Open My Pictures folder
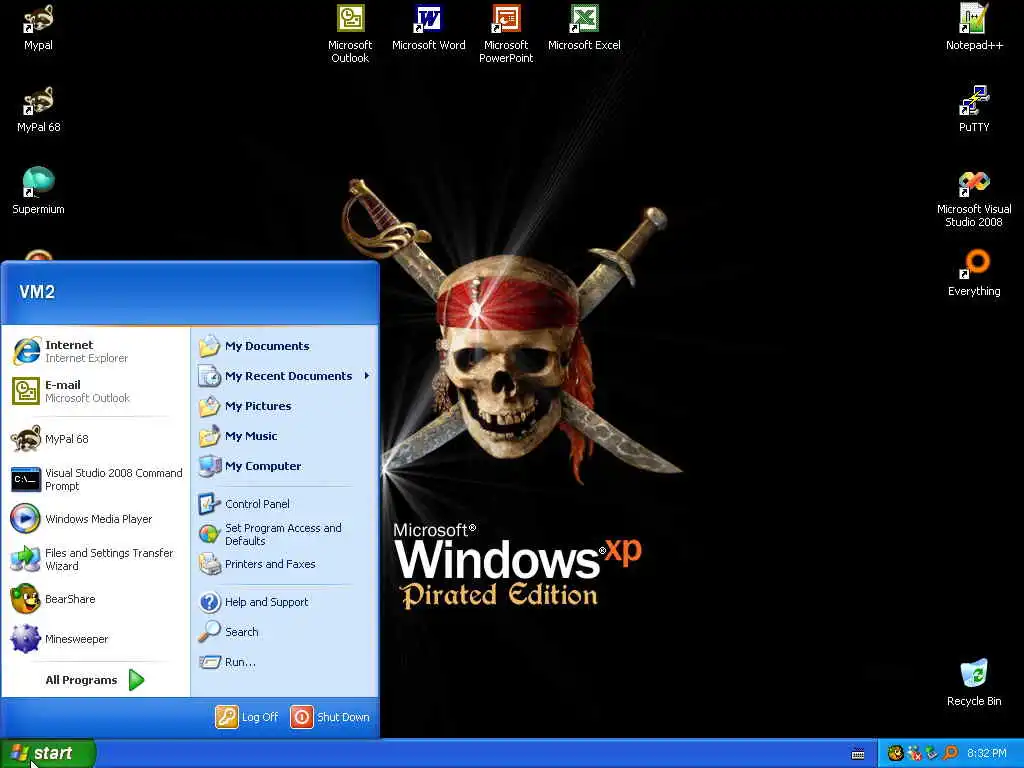The image size is (1024, 768). (x=285, y=406)
